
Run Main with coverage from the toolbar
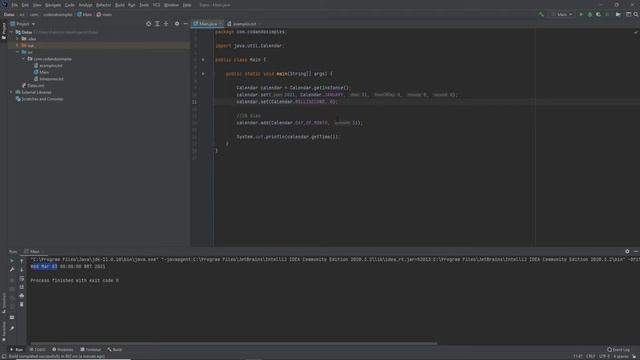tap(598, 14)
